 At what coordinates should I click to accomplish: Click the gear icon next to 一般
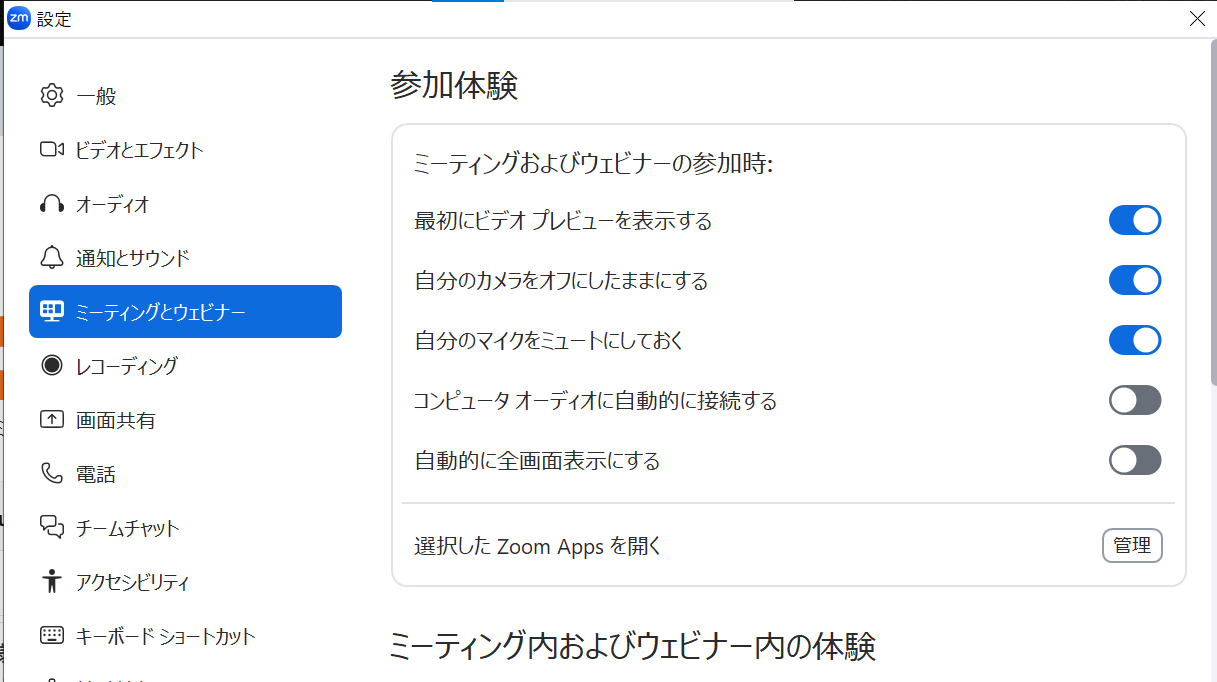click(51, 96)
